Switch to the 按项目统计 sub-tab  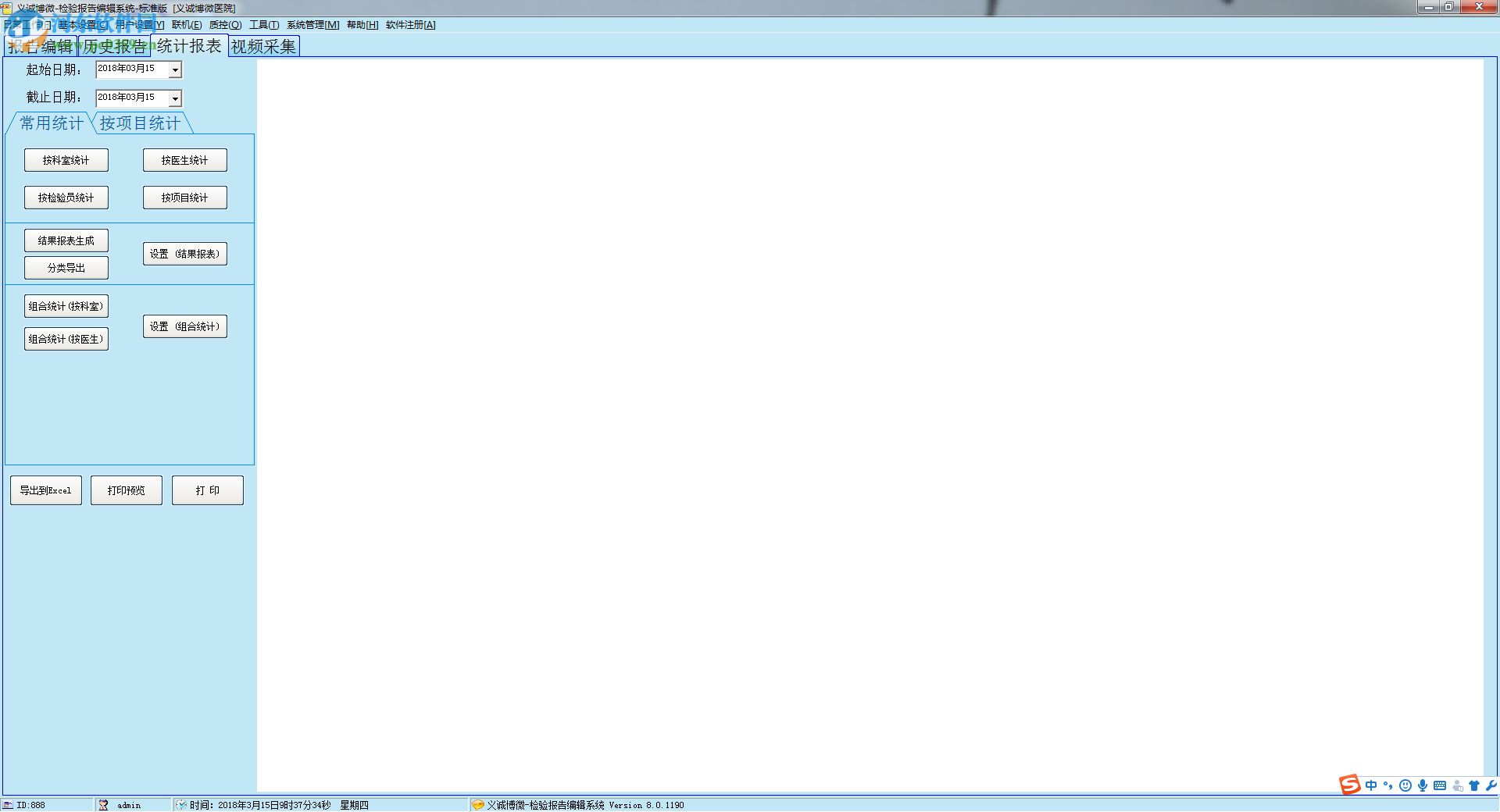[x=140, y=123]
